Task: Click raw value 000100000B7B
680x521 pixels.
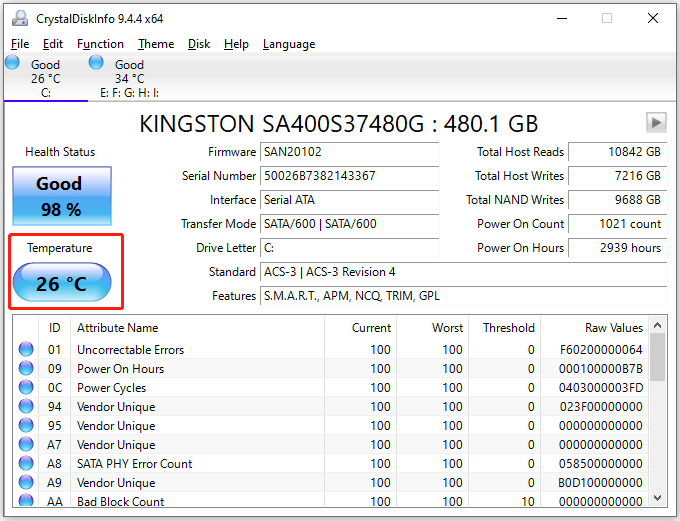Action: [x=601, y=369]
